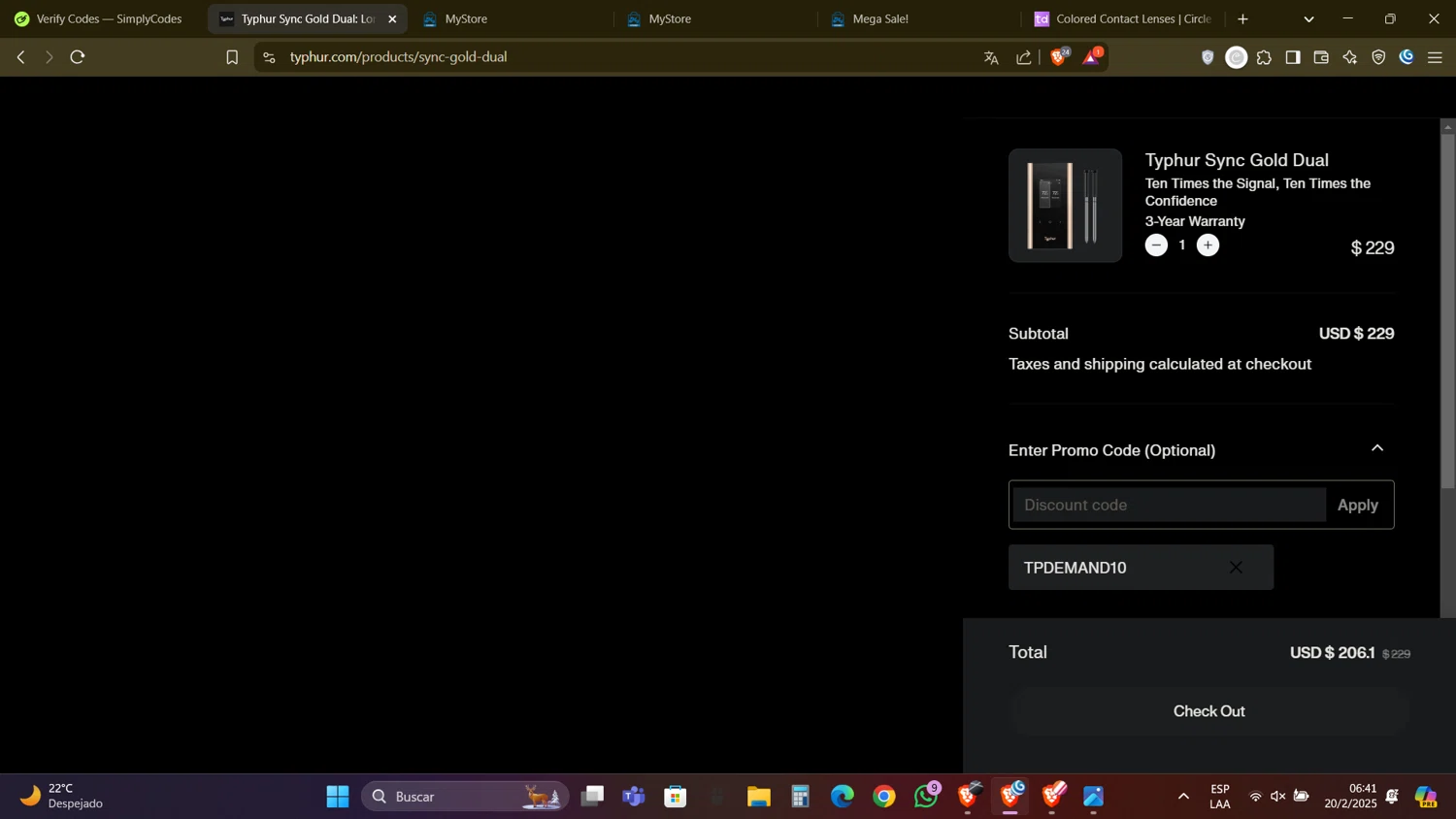Click the Typhur Sync Gold Dual thumbnail
This screenshot has height=819, width=1456.
click(1066, 206)
